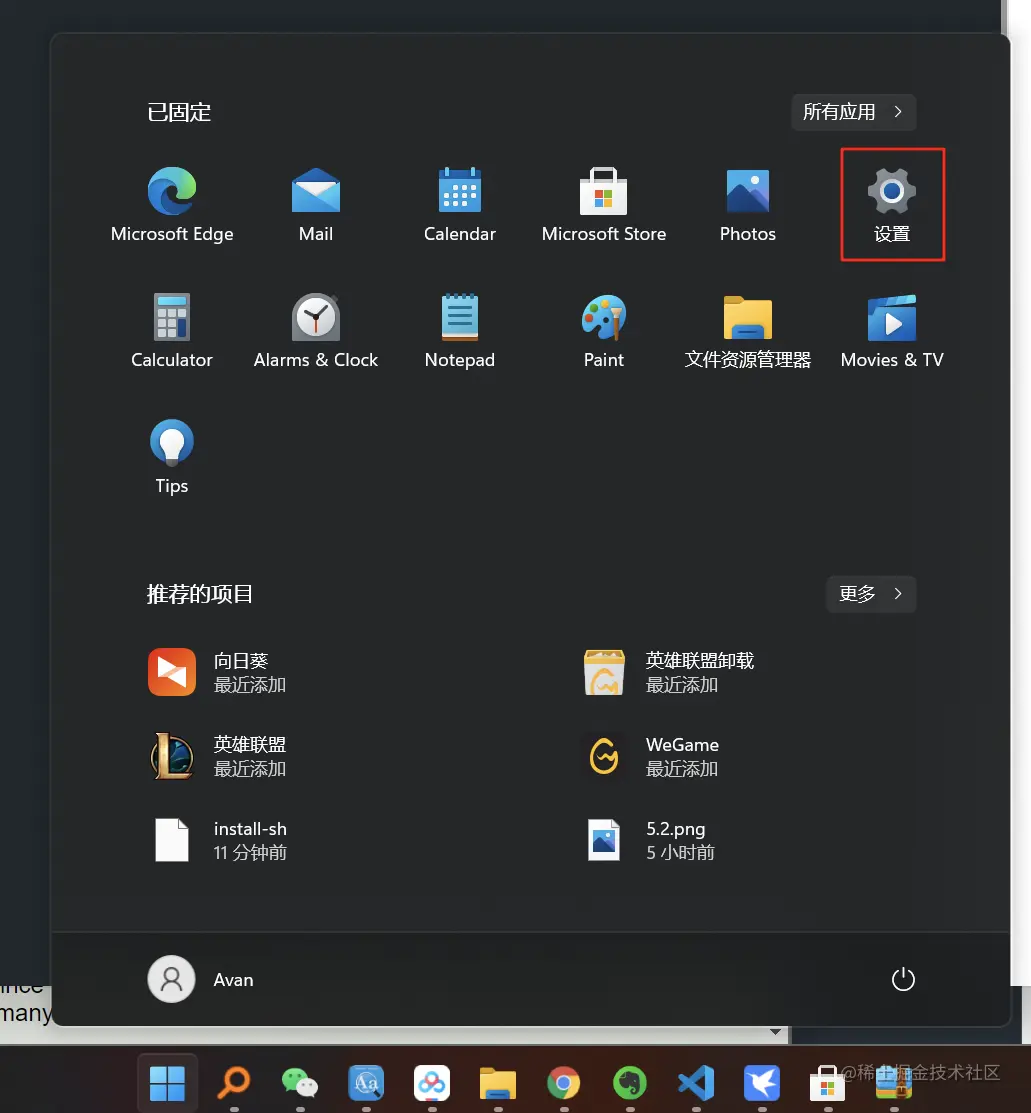
Task: Open Movies & TV app
Action: click(892, 331)
